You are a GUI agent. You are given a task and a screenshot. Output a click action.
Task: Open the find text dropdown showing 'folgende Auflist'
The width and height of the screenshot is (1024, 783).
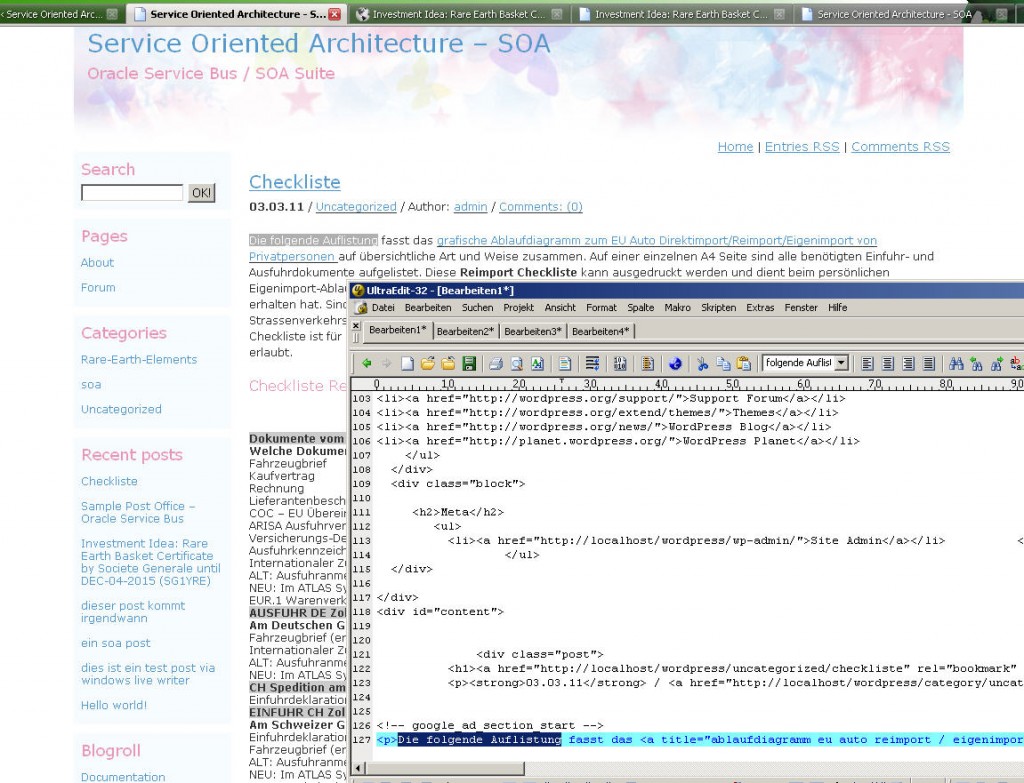pos(842,362)
